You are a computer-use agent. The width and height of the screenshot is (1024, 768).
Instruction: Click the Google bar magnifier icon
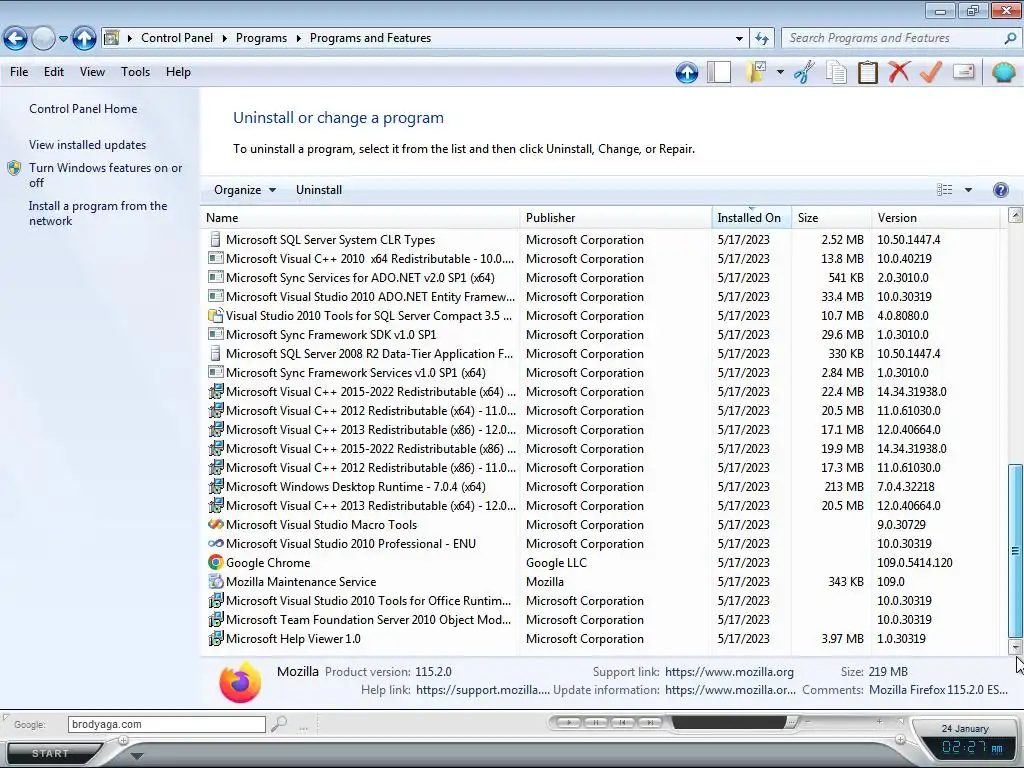tap(279, 724)
